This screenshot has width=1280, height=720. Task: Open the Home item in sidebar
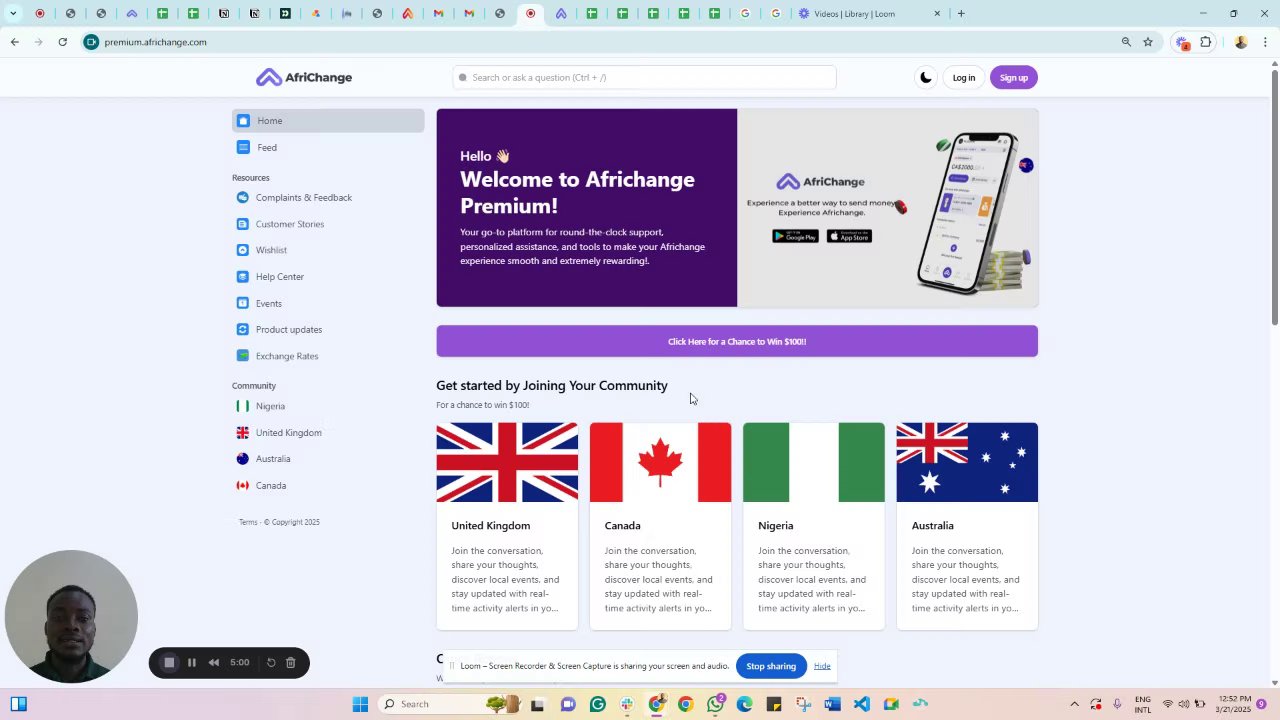coord(328,121)
